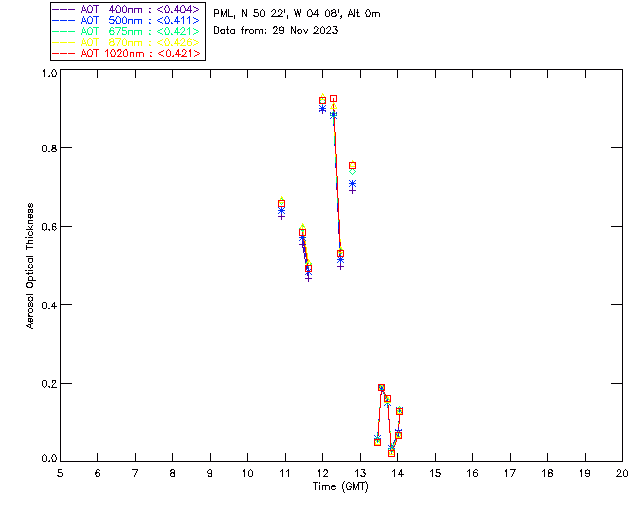
Task: Click the 0.2 value on the y-axis
Action: pyautogui.click(x=49, y=384)
